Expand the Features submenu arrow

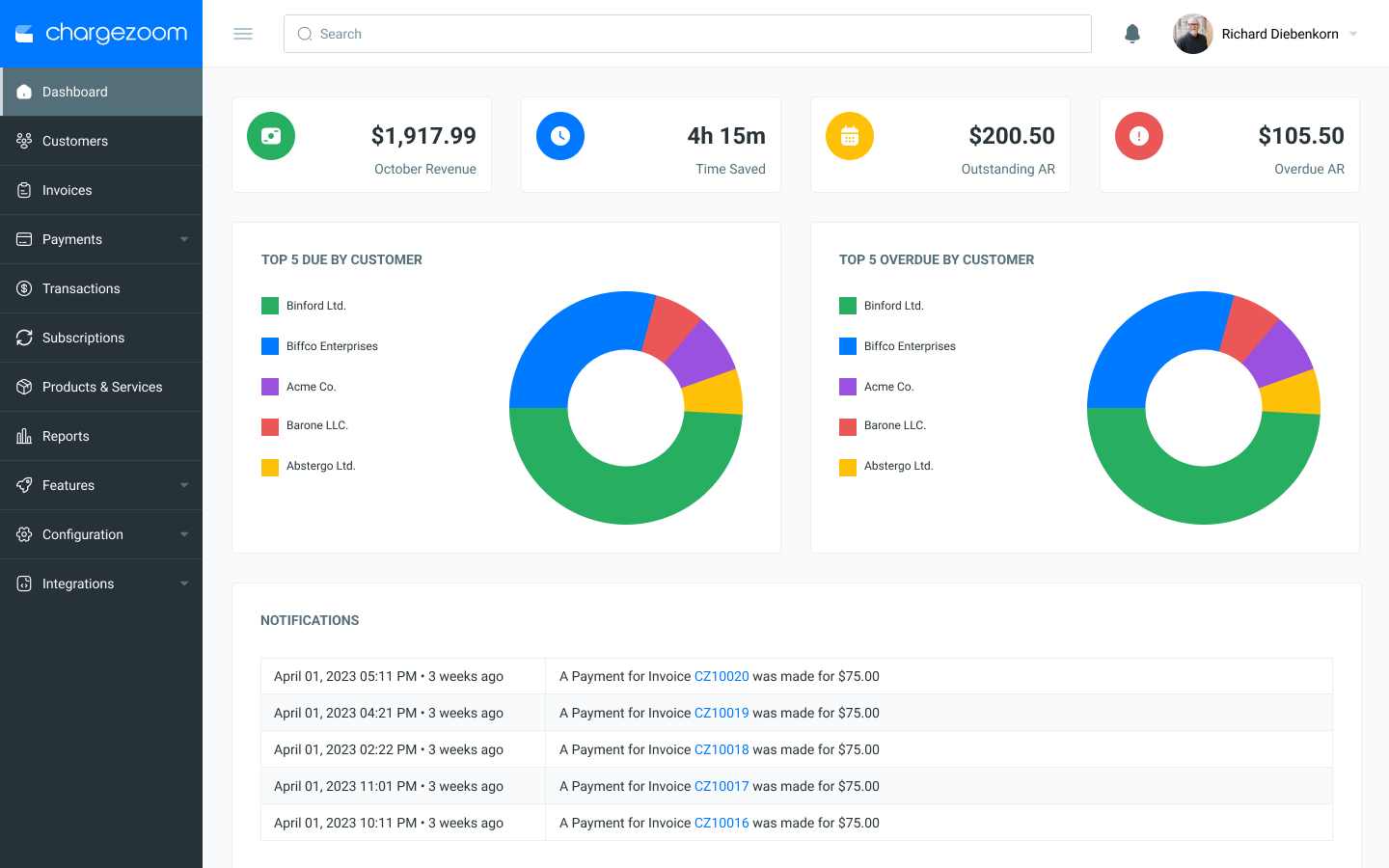click(x=184, y=485)
